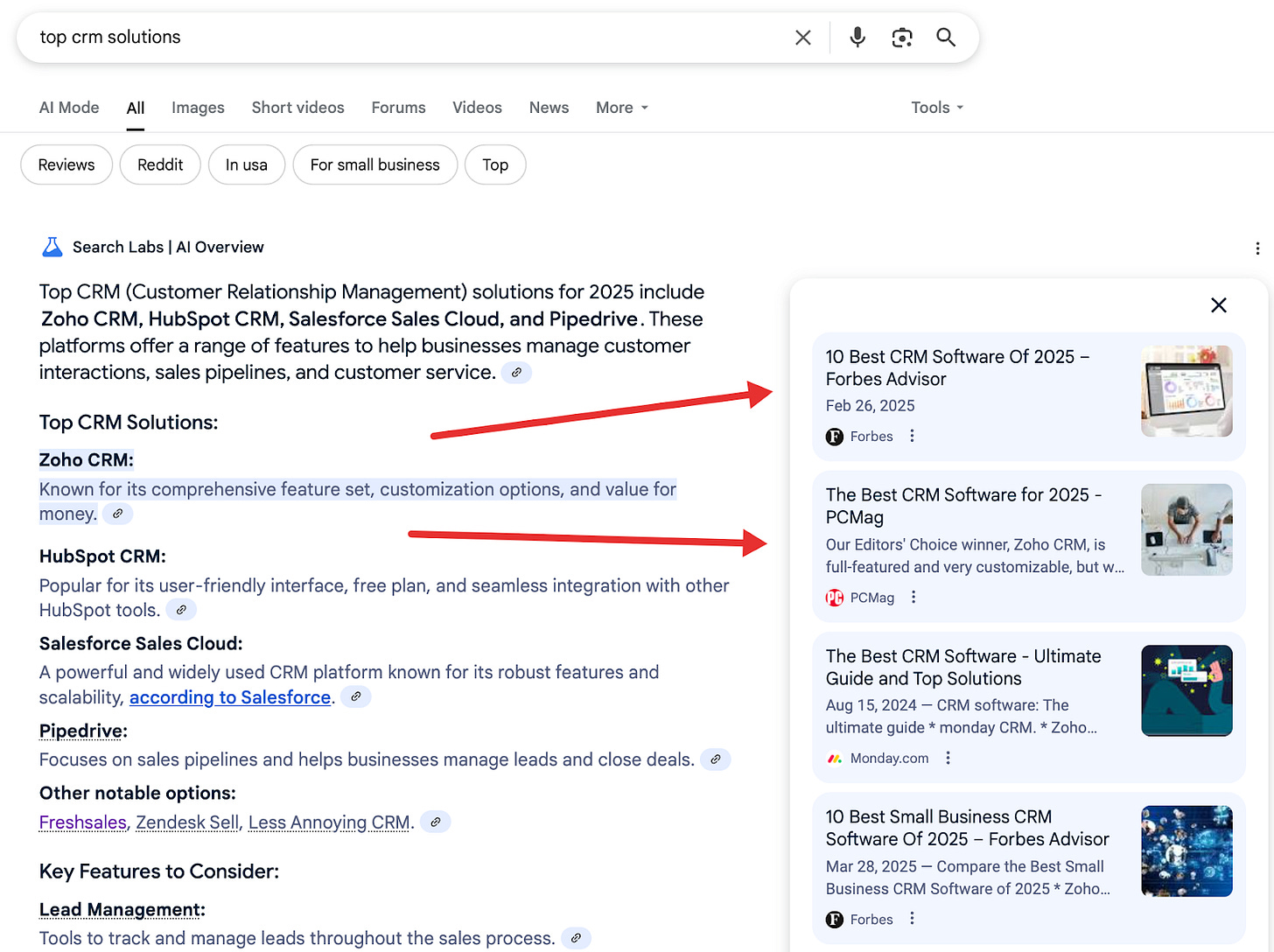Click the Search Labs flask icon
Viewport: 1274px width, 952px height.
(52, 248)
